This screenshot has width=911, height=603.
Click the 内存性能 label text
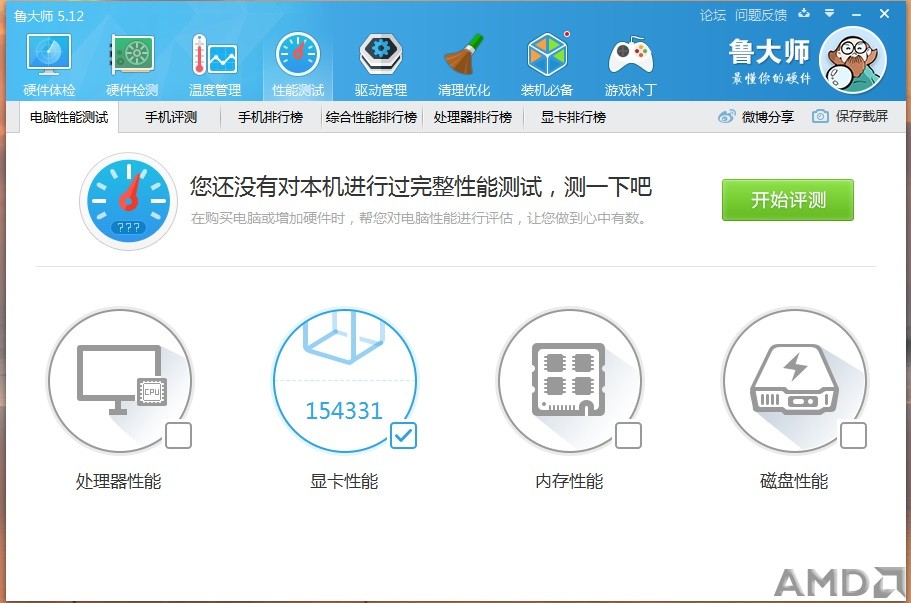[x=569, y=482]
